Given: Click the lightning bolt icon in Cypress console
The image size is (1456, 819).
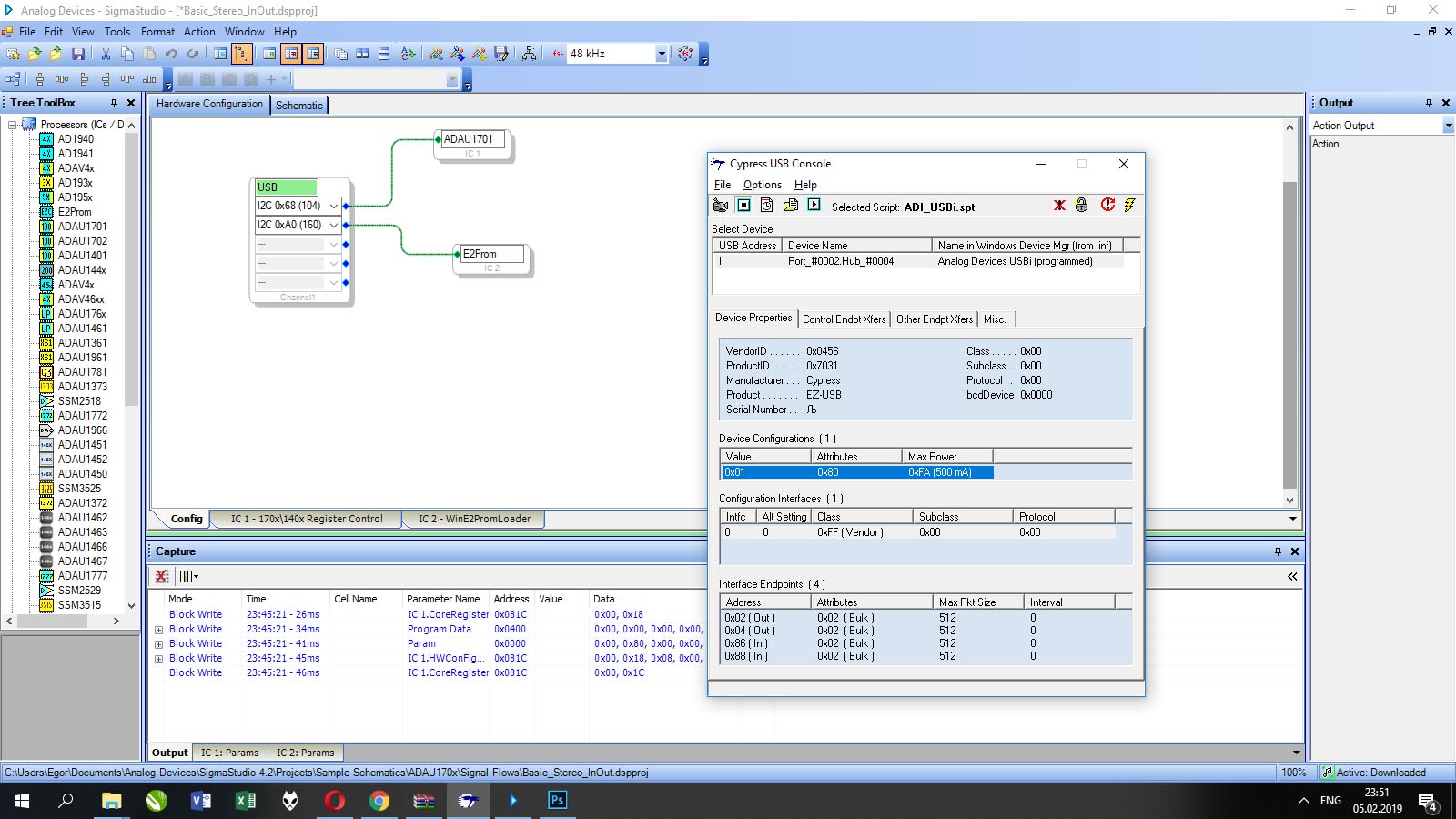Looking at the screenshot, I should click(1129, 206).
